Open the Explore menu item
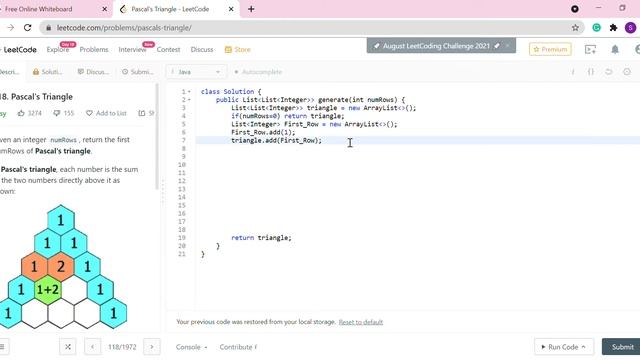The height and width of the screenshot is (360, 640). 58,49
